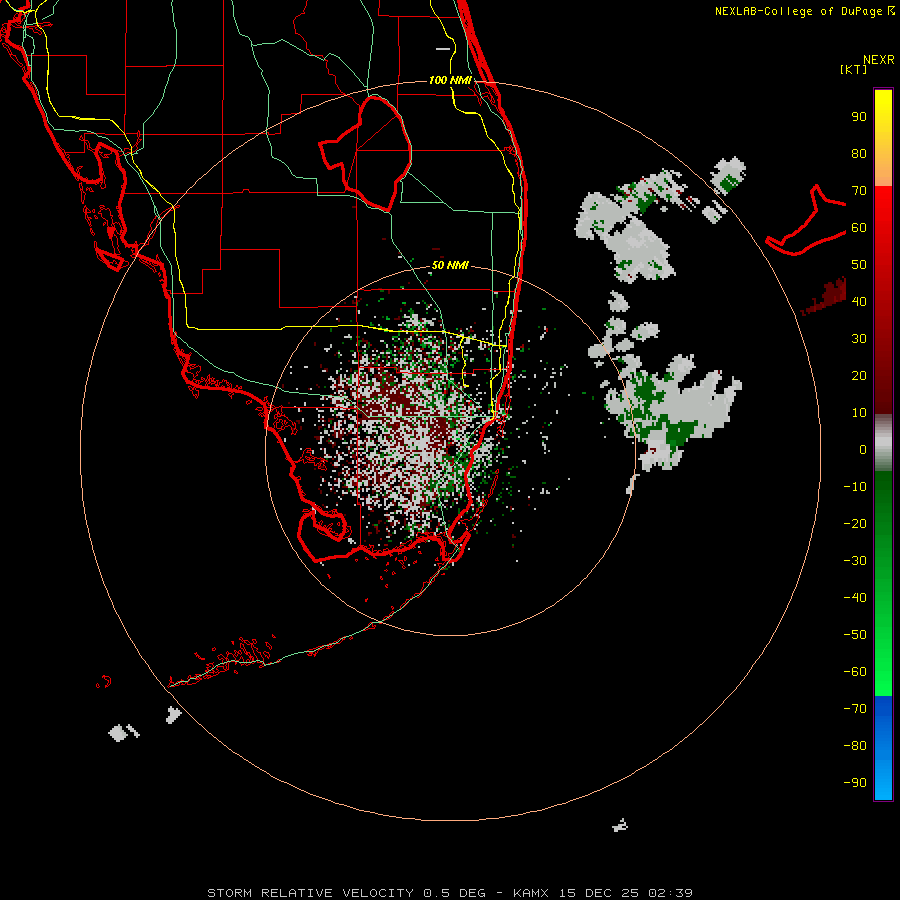
Task: Click the positive 40 scale value
Action: click(859, 301)
